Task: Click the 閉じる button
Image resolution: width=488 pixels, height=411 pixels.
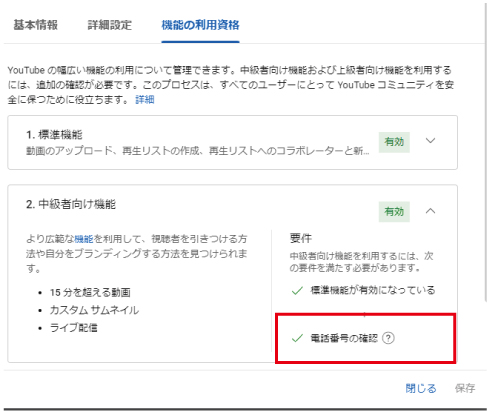Action: (x=421, y=388)
